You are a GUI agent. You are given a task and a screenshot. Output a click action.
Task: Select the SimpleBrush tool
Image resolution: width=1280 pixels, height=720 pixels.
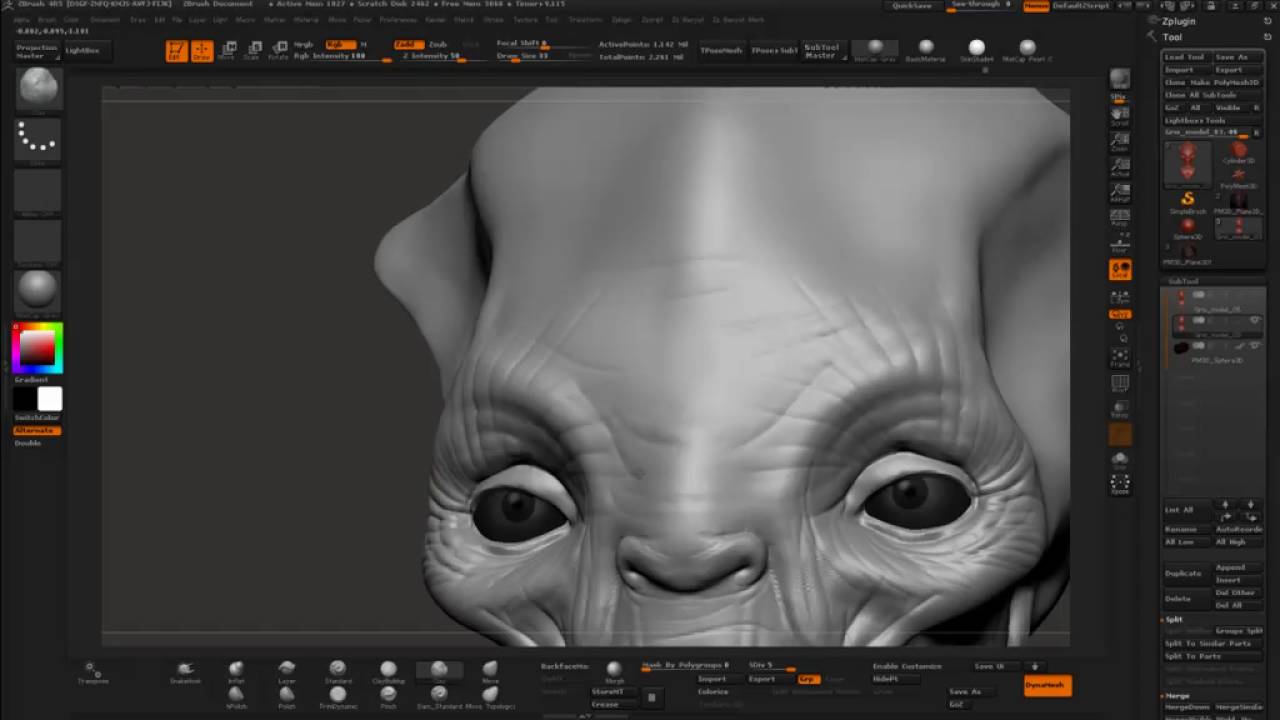coord(1188,201)
